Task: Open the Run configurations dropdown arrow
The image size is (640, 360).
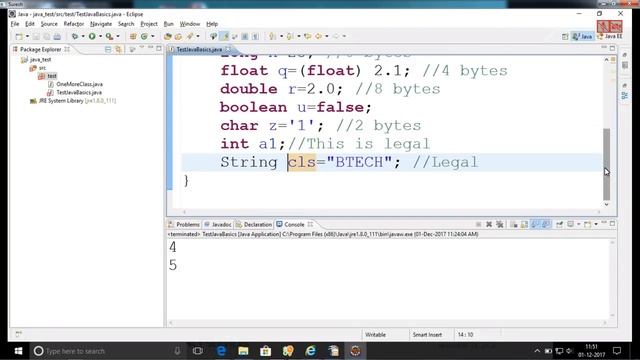Action: 100,36
